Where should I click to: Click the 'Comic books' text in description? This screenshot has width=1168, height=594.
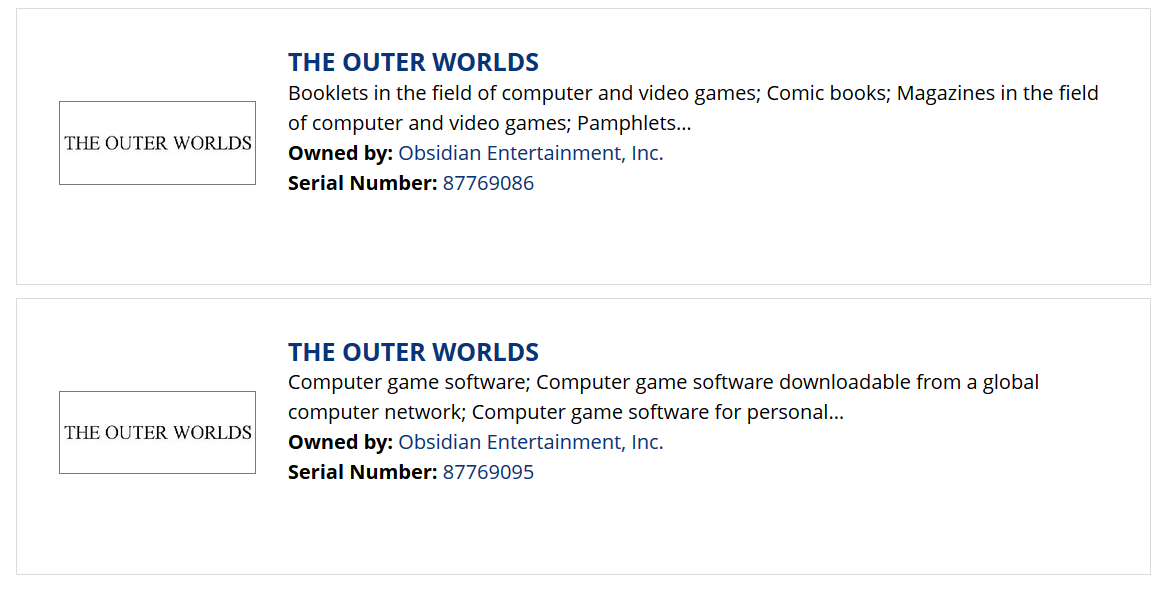point(828,93)
